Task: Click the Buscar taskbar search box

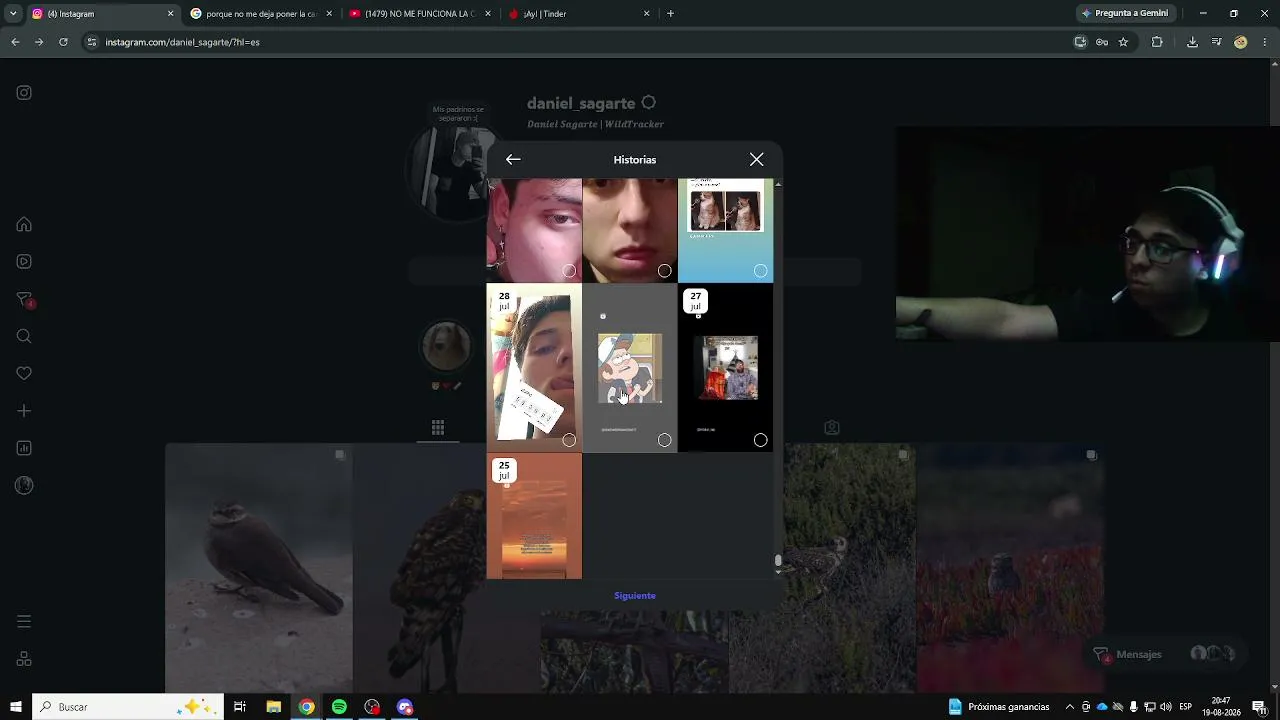Action: click(127, 707)
